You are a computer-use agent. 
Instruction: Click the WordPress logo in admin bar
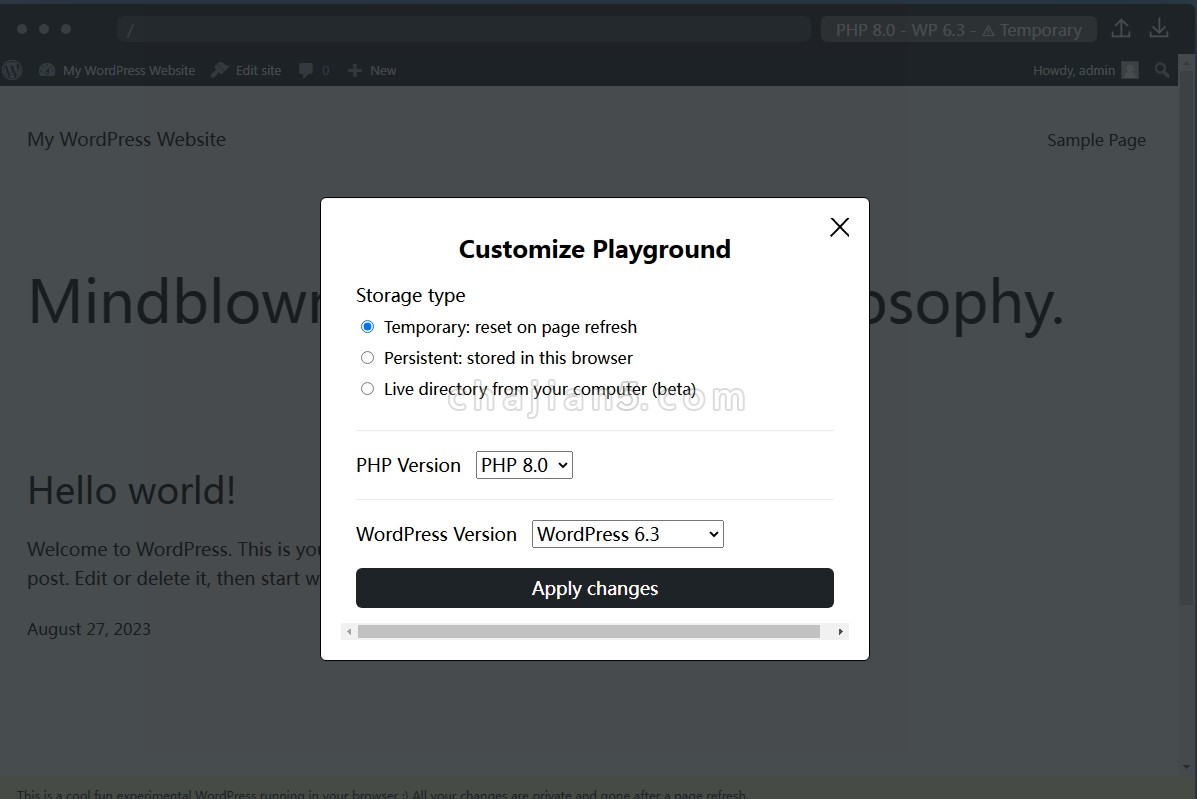tap(12, 70)
